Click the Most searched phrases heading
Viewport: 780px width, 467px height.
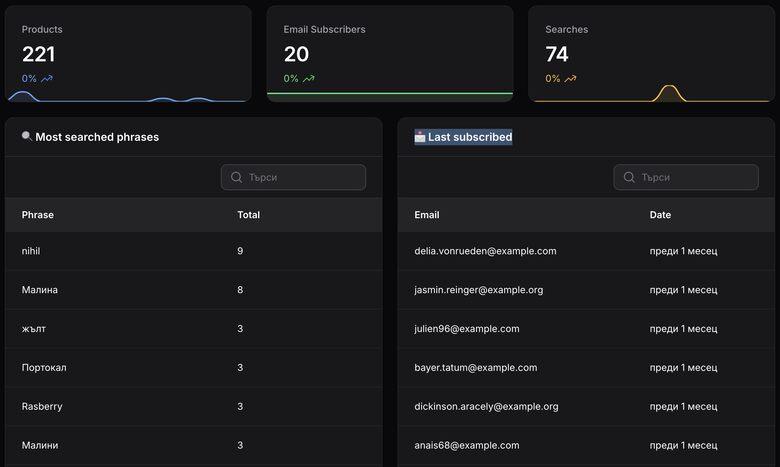click(97, 137)
